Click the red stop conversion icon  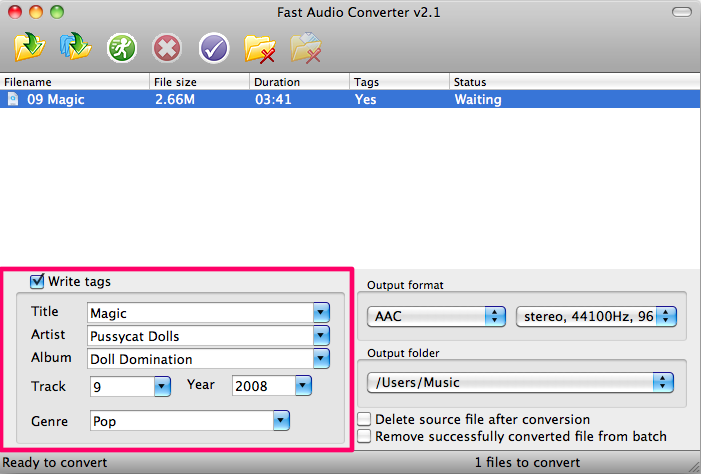pyautogui.click(x=167, y=48)
